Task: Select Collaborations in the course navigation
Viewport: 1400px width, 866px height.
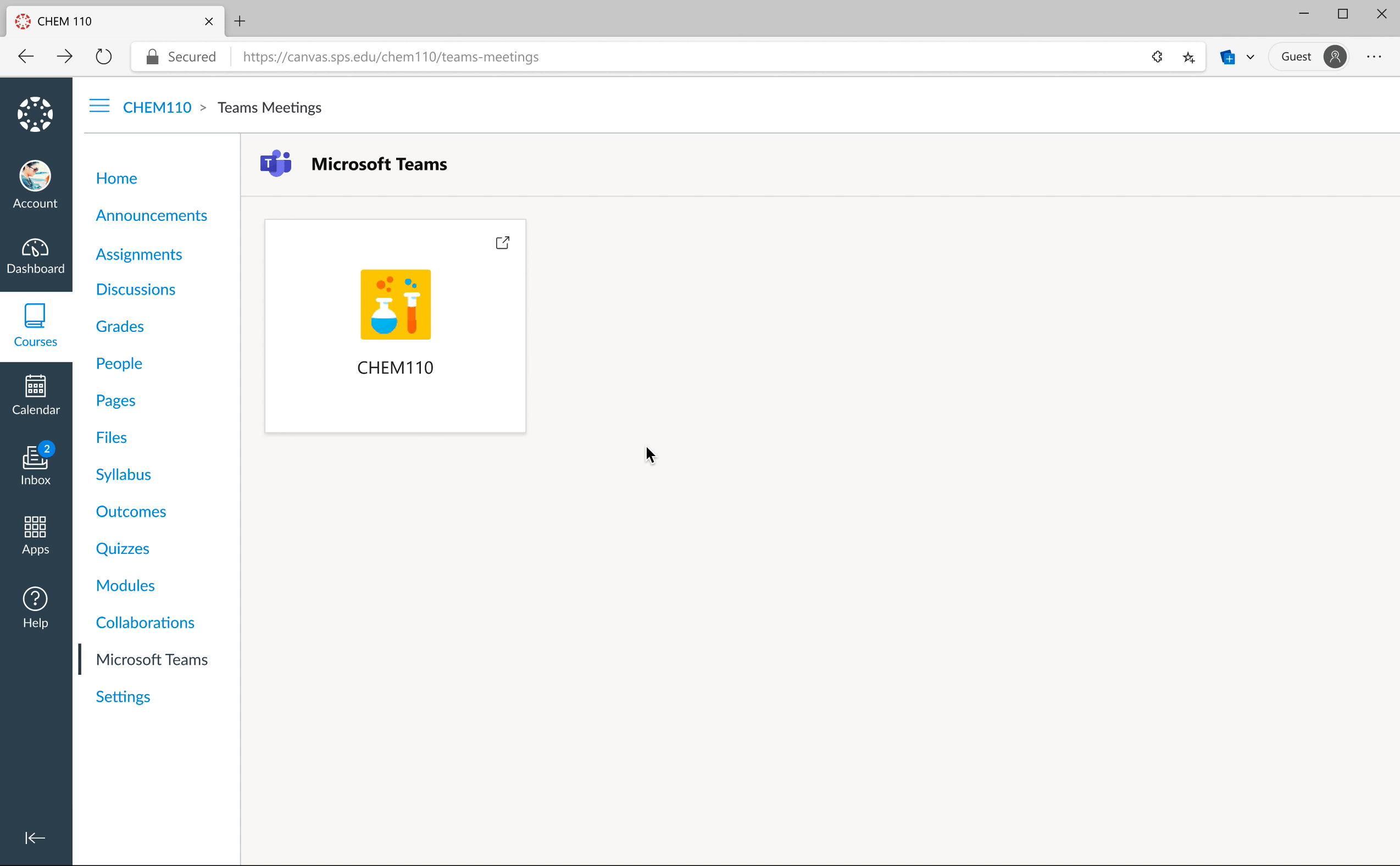Action: [145, 623]
